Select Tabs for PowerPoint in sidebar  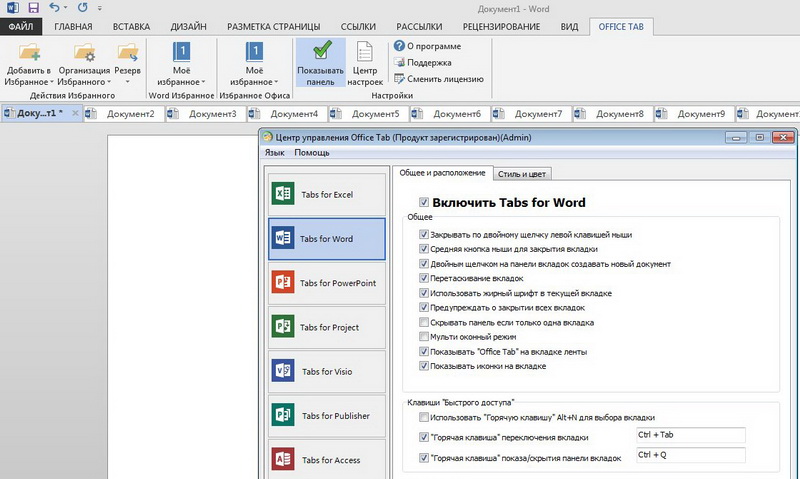coord(327,283)
